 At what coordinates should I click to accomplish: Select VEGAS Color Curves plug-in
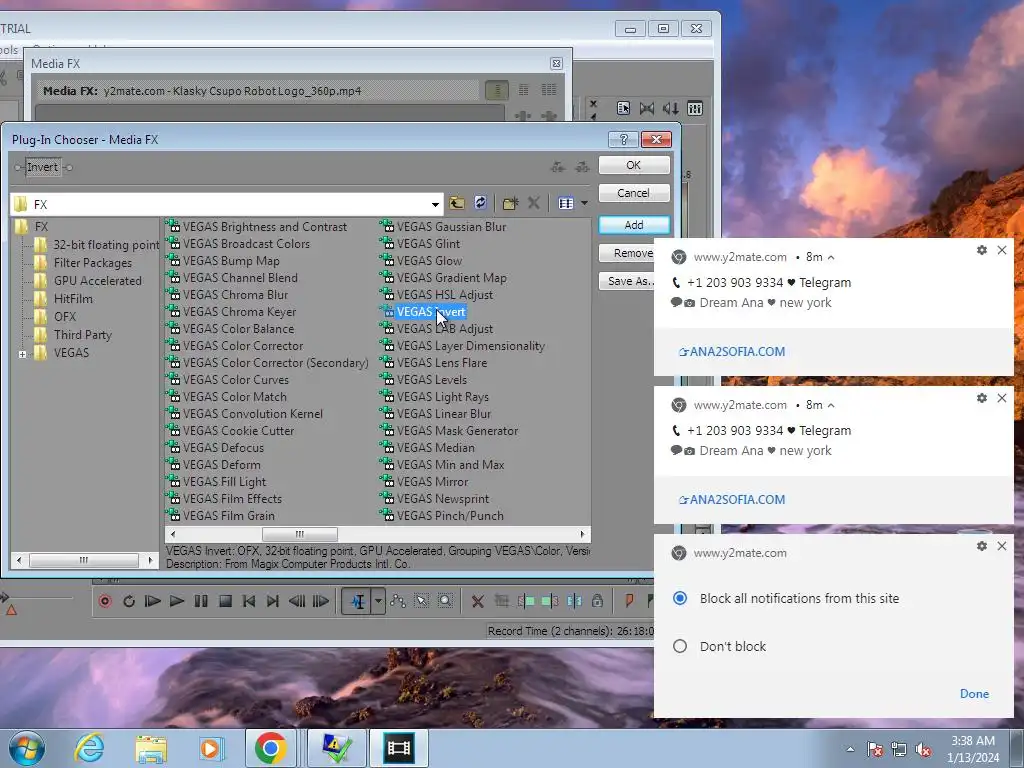(x=235, y=379)
